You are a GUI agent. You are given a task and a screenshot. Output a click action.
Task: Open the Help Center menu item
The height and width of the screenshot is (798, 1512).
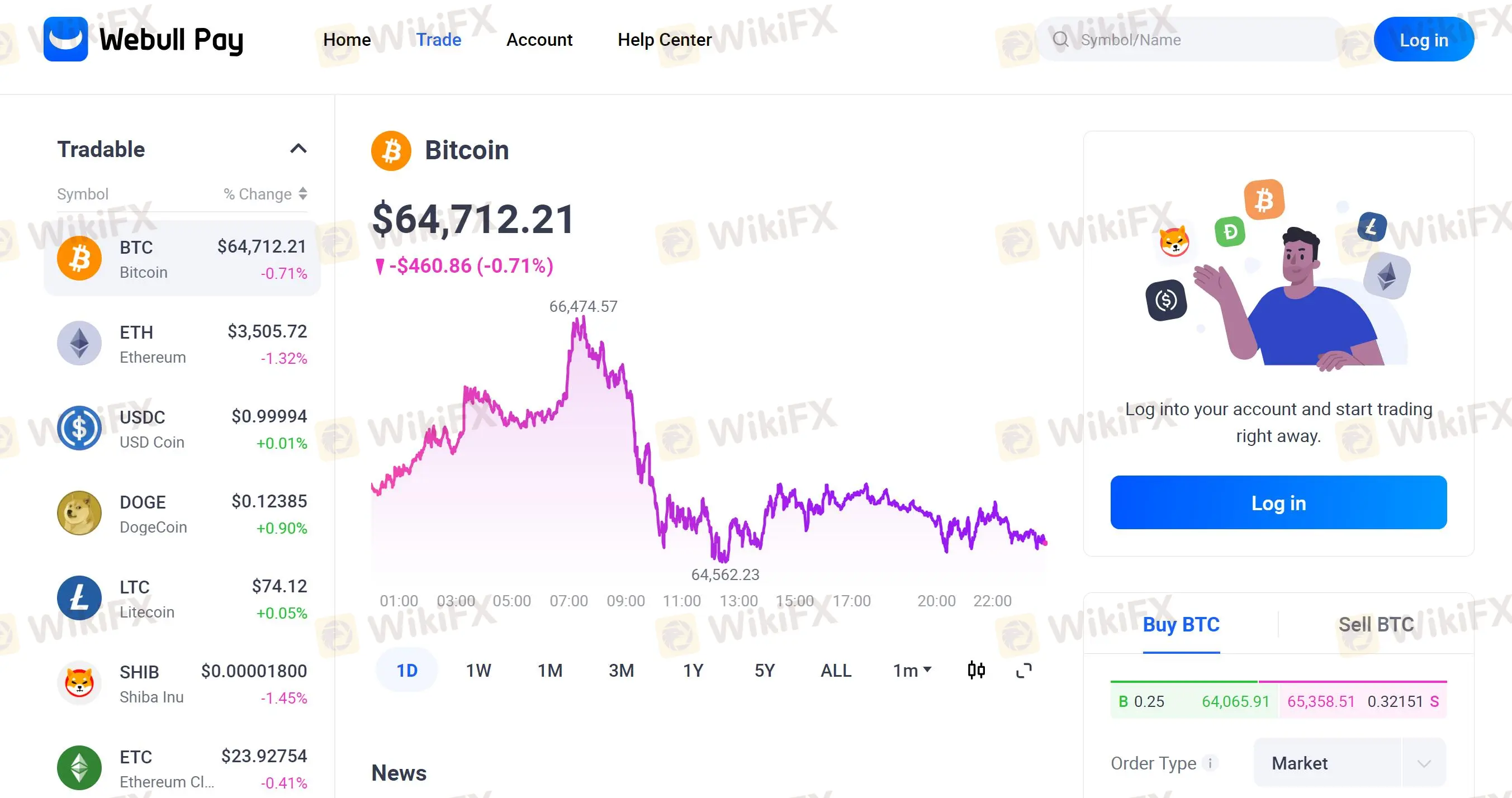(665, 39)
